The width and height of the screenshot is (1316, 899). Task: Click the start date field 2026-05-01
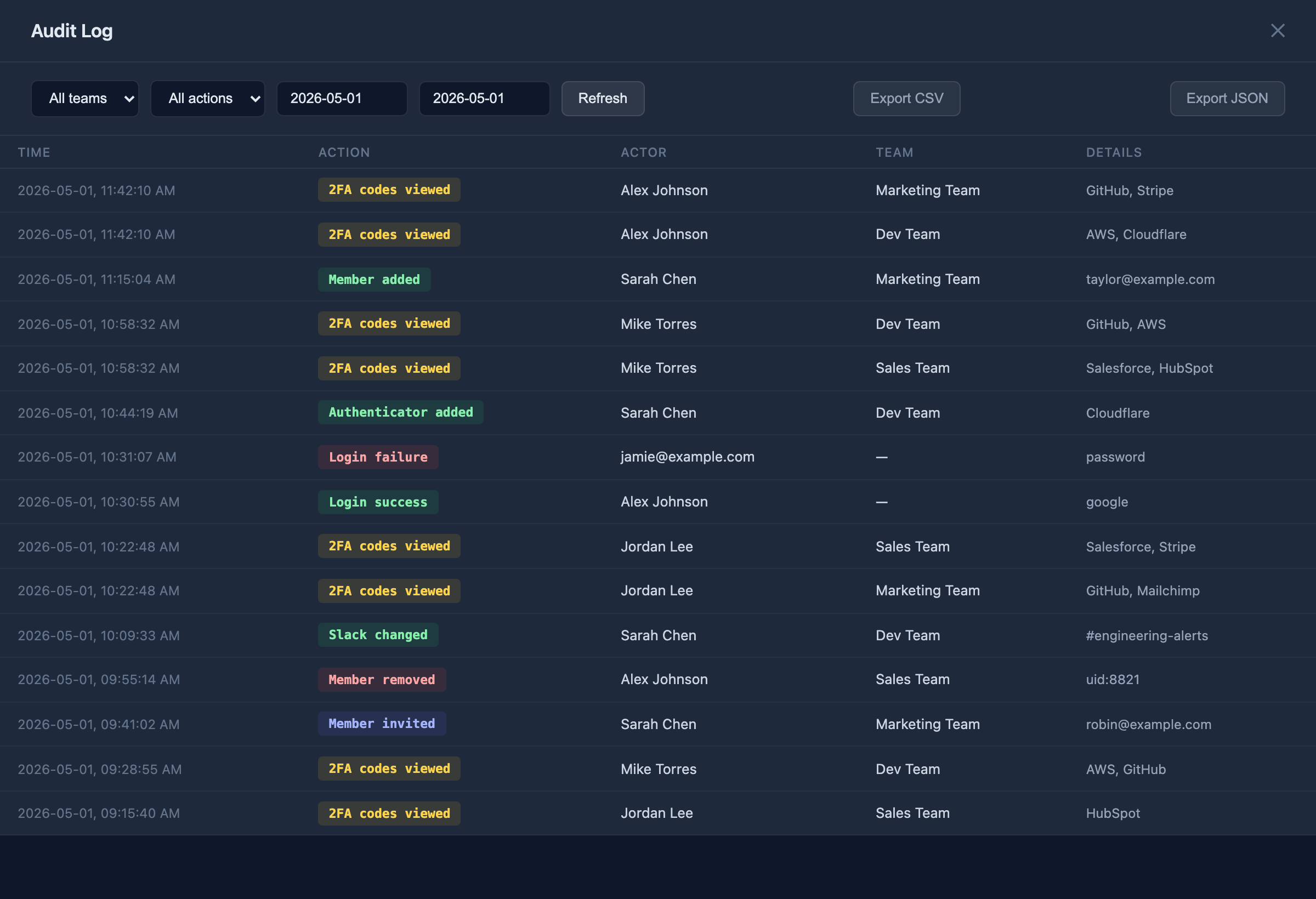[342, 99]
